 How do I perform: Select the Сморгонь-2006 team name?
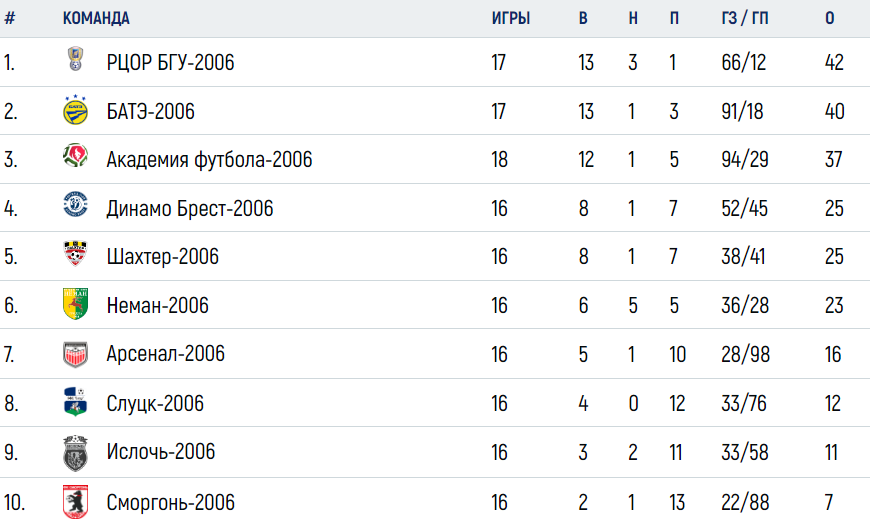coord(170,503)
